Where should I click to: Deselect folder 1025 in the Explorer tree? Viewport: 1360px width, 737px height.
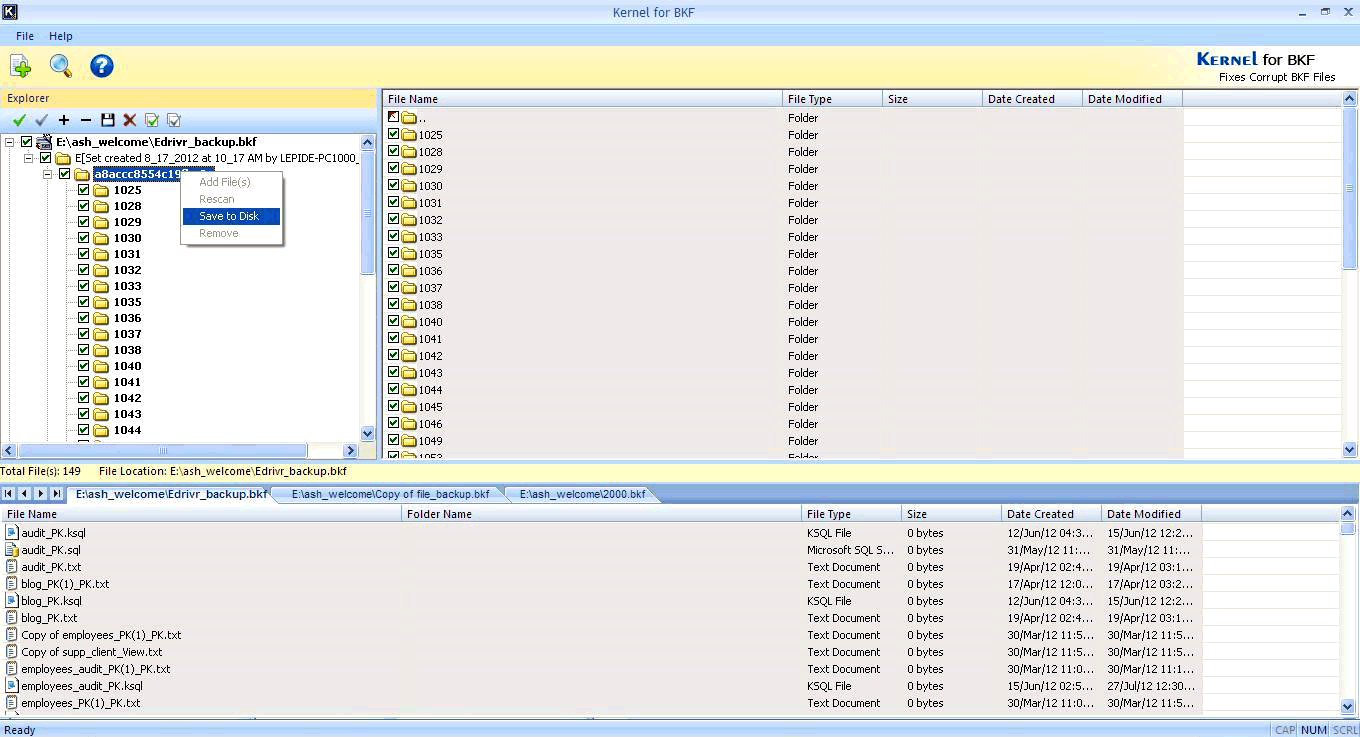click(84, 190)
